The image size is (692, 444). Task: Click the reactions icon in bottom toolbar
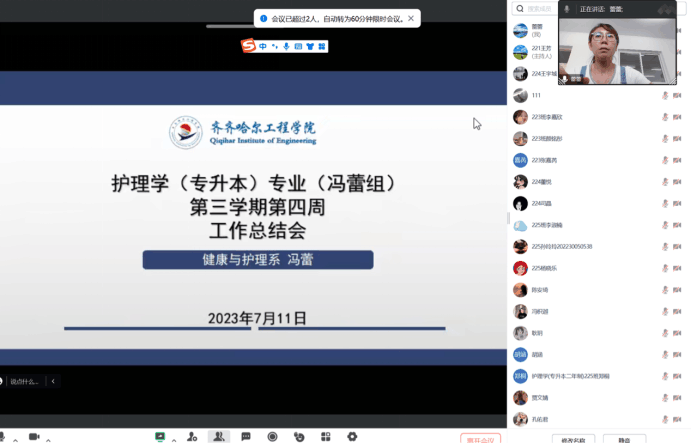pos(298,437)
